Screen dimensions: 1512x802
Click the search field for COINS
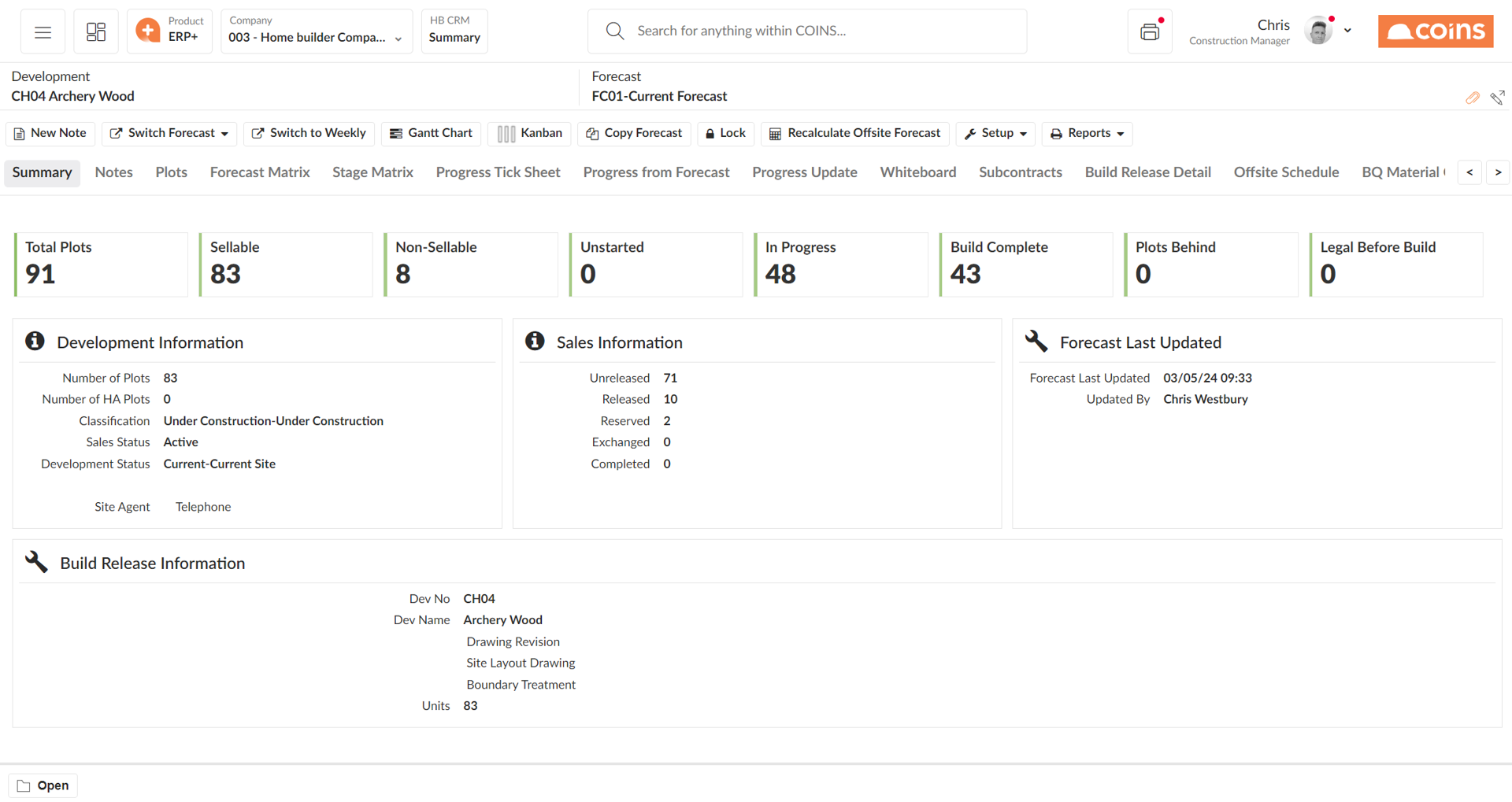[x=806, y=31]
